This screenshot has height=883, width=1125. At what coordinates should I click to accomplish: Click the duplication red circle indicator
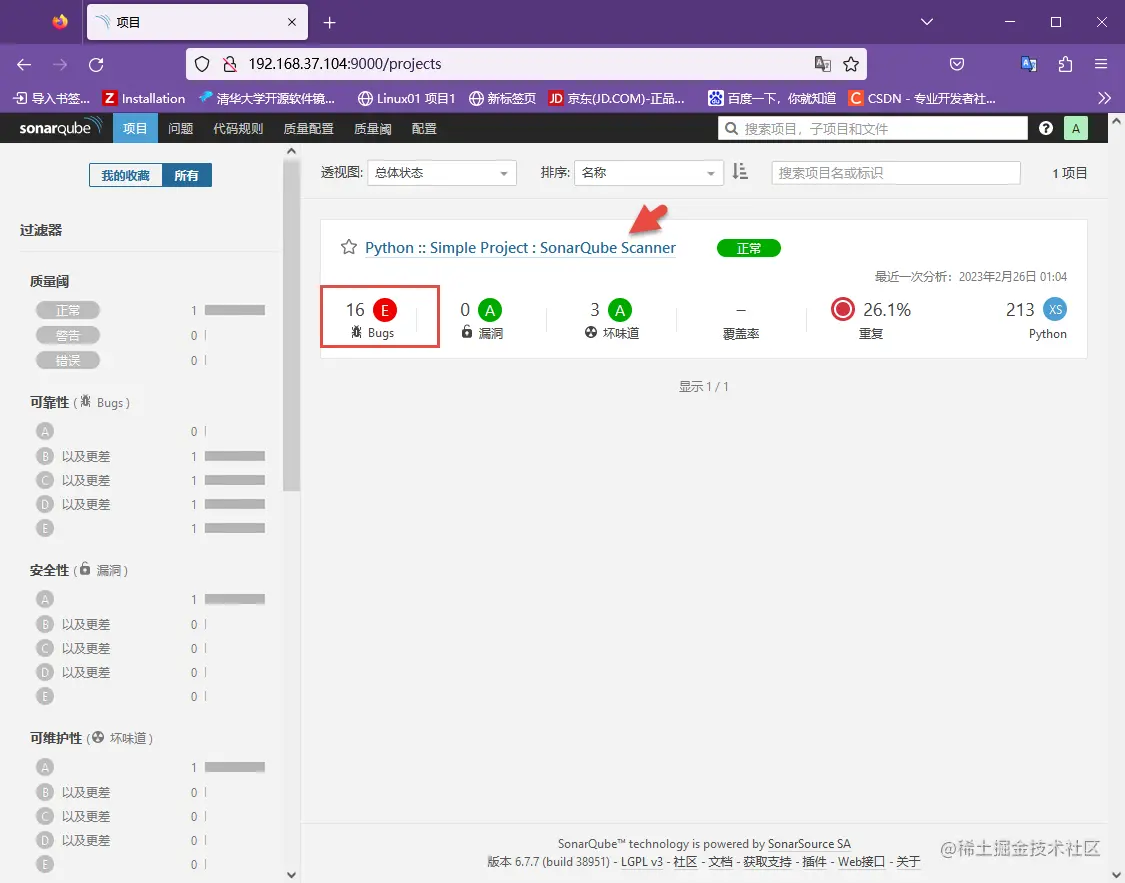(x=842, y=309)
